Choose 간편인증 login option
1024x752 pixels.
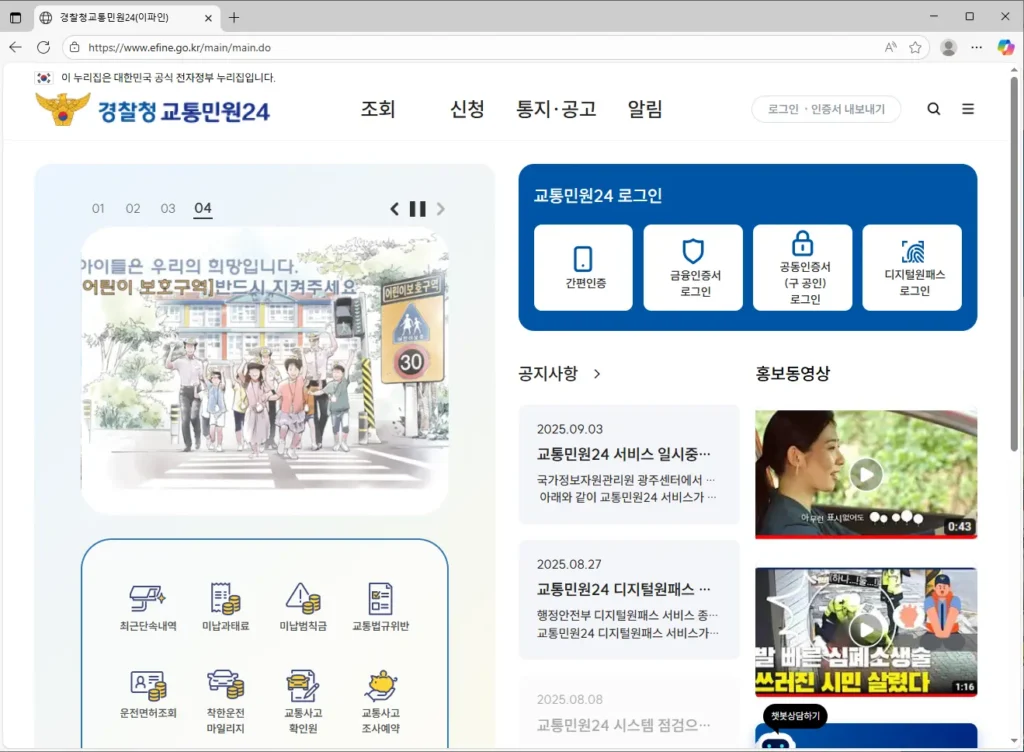pos(583,267)
